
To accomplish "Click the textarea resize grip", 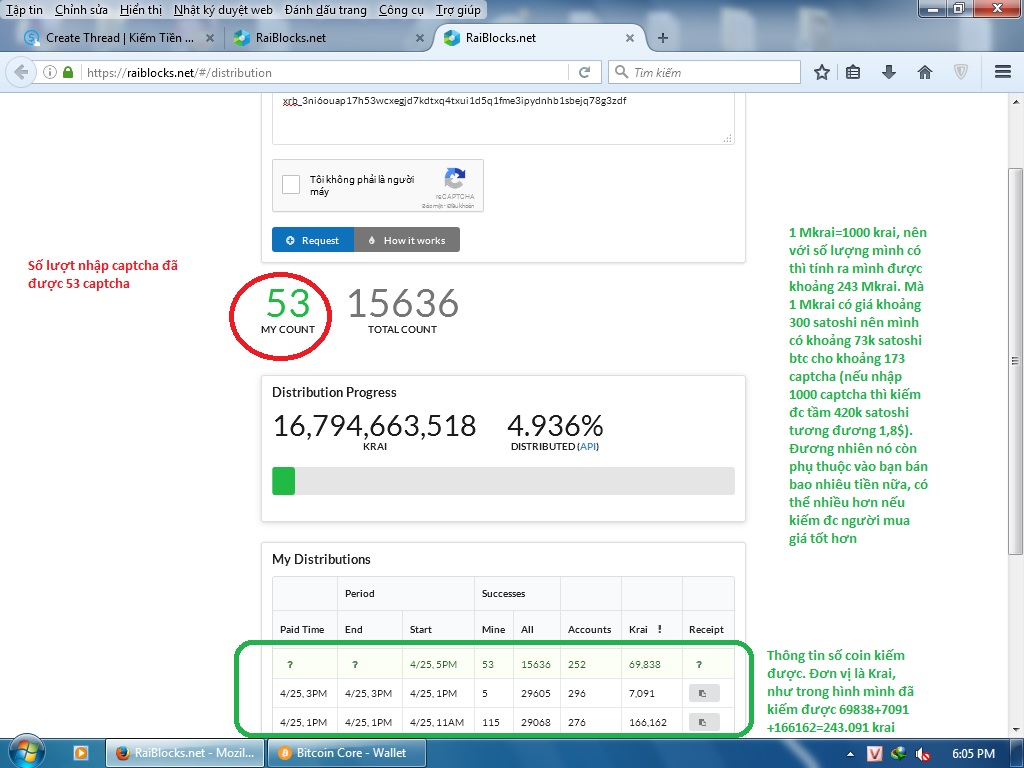I will 728,138.
